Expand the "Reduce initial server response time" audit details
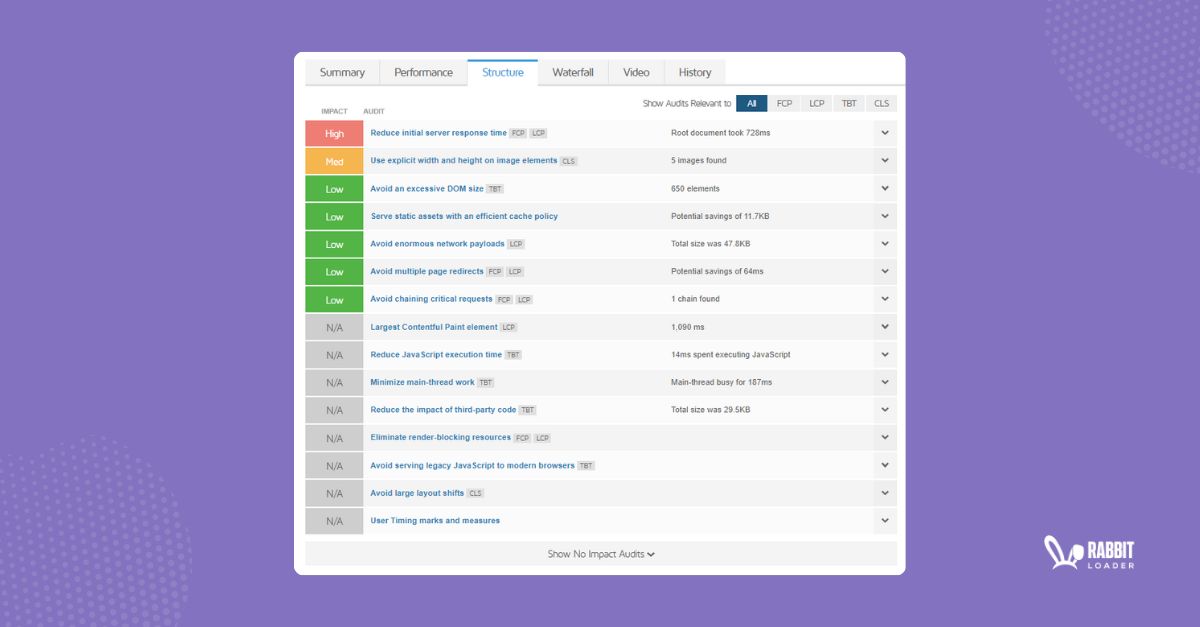 pyautogui.click(x=884, y=132)
